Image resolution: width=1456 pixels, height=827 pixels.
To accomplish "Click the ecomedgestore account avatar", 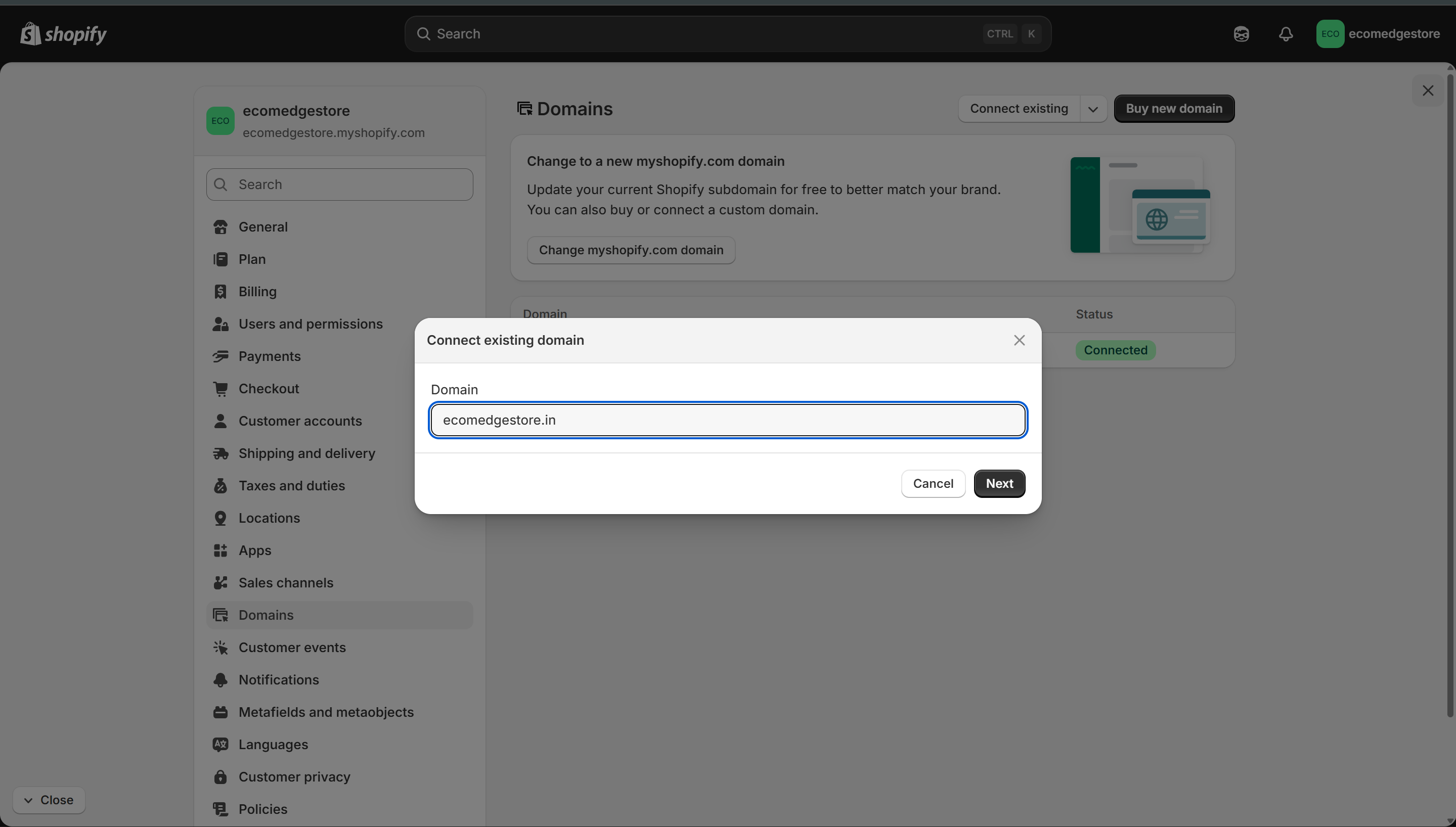I will (x=1331, y=33).
